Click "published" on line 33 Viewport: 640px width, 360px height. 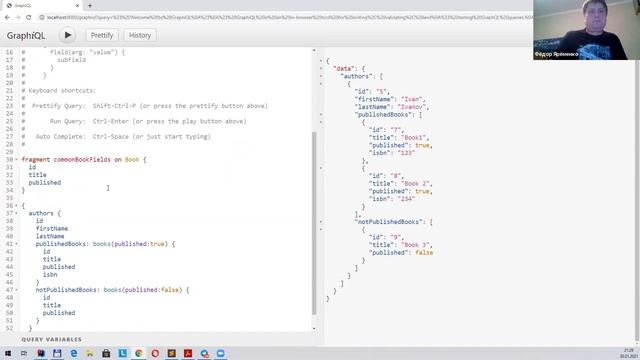click(44, 182)
